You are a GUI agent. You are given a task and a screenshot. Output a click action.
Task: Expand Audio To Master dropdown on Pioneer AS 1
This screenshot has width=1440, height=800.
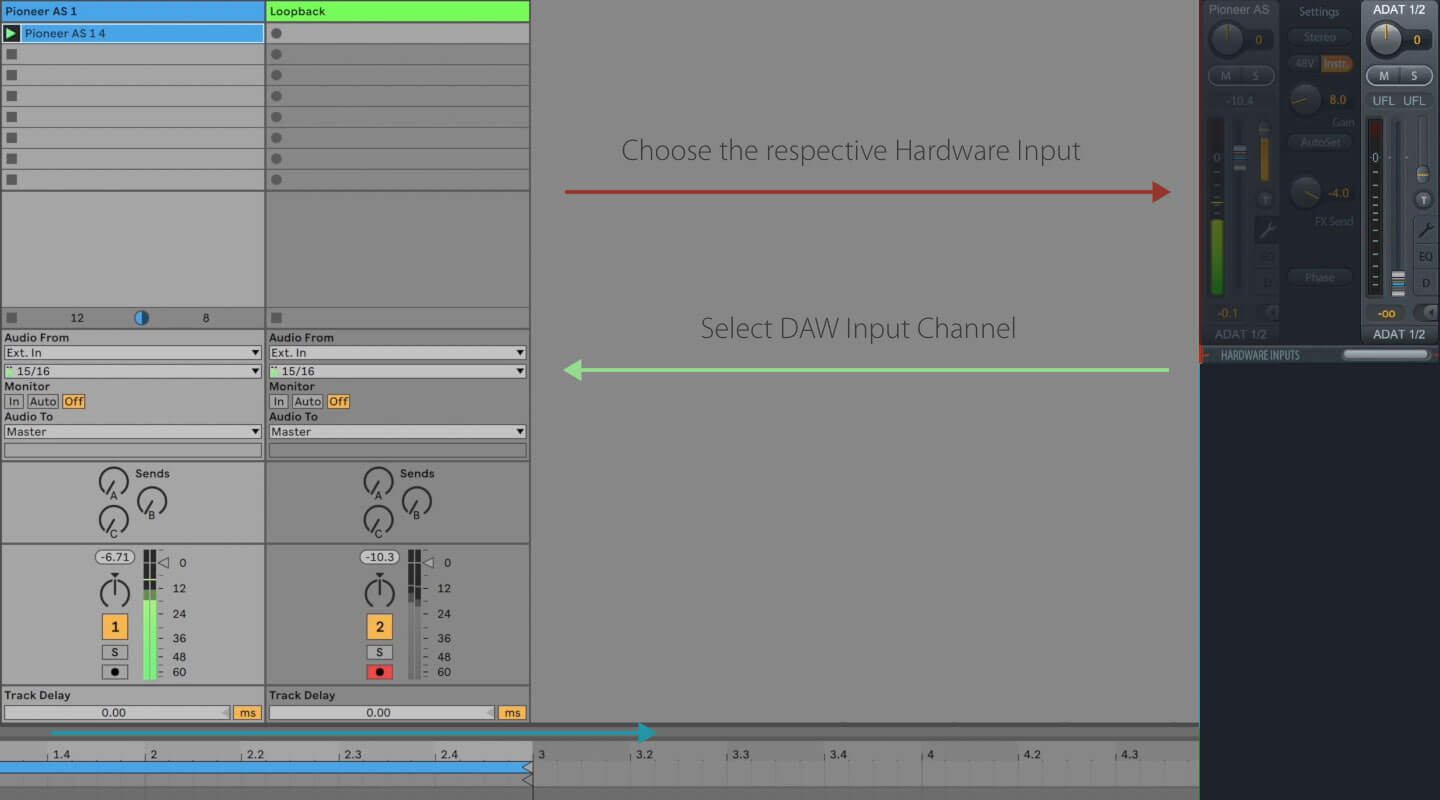133,432
